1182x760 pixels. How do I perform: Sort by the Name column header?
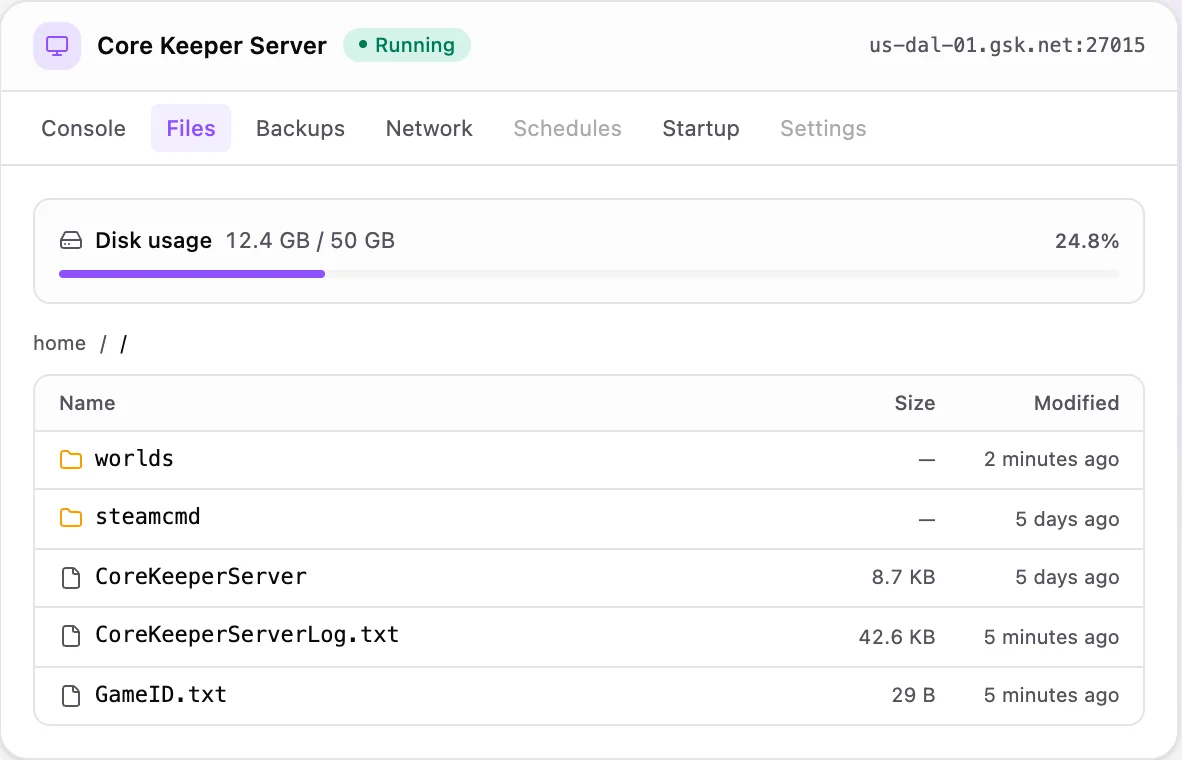click(x=87, y=403)
